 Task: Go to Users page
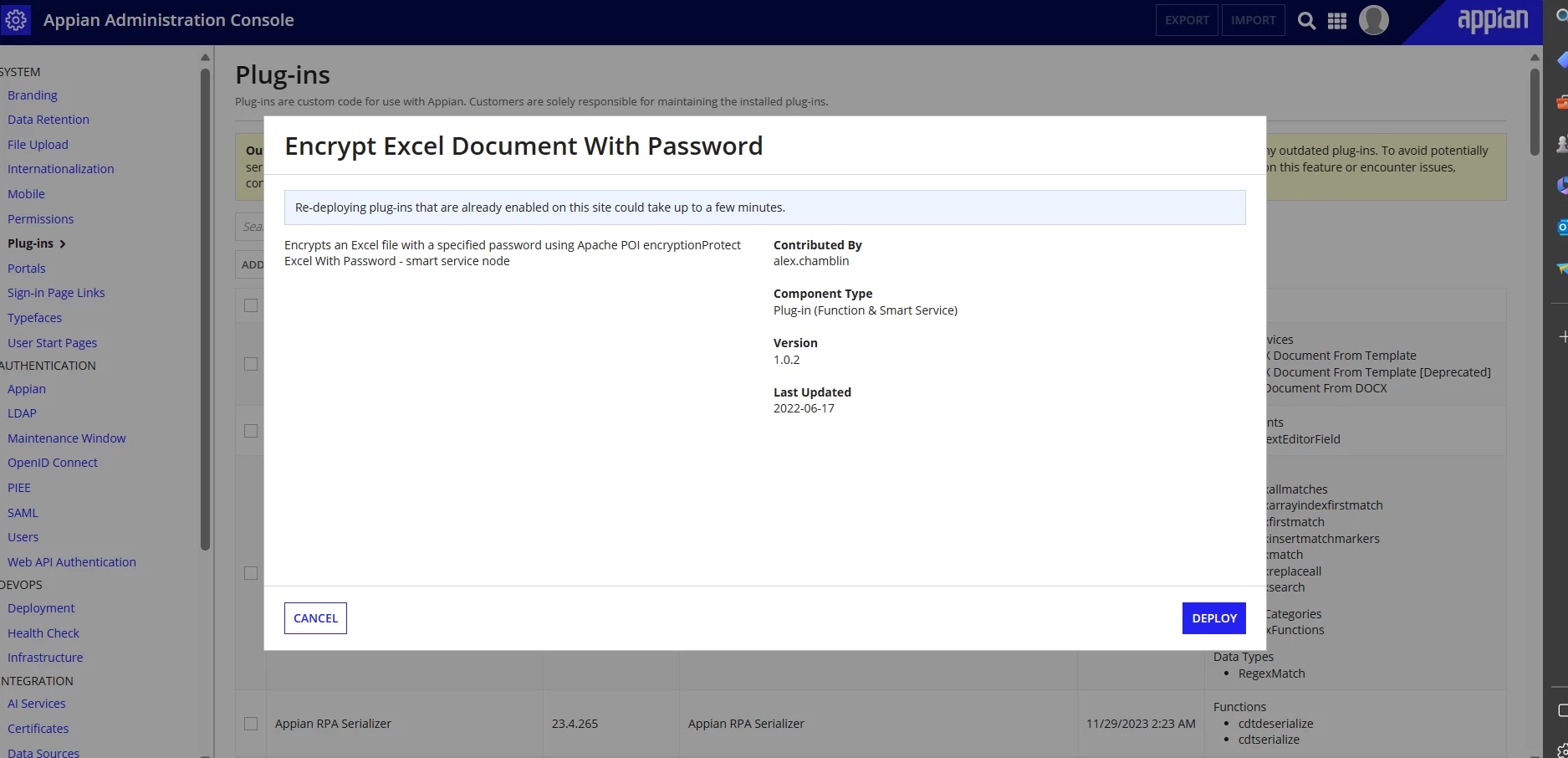[x=23, y=537]
